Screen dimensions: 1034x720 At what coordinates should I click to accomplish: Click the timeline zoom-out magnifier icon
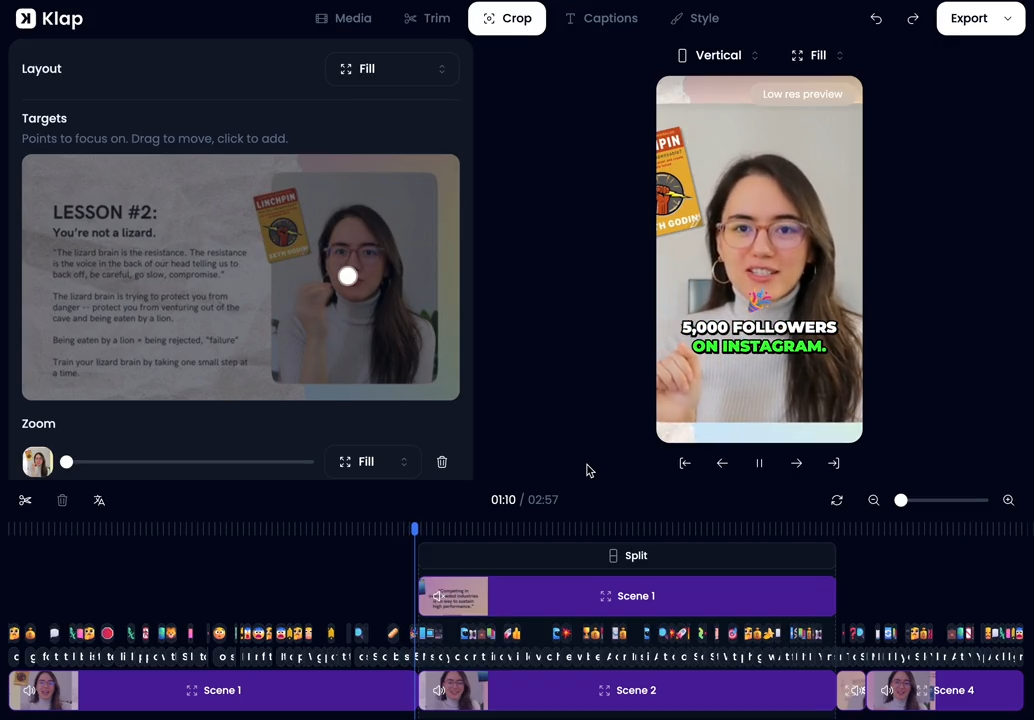[x=873, y=500]
